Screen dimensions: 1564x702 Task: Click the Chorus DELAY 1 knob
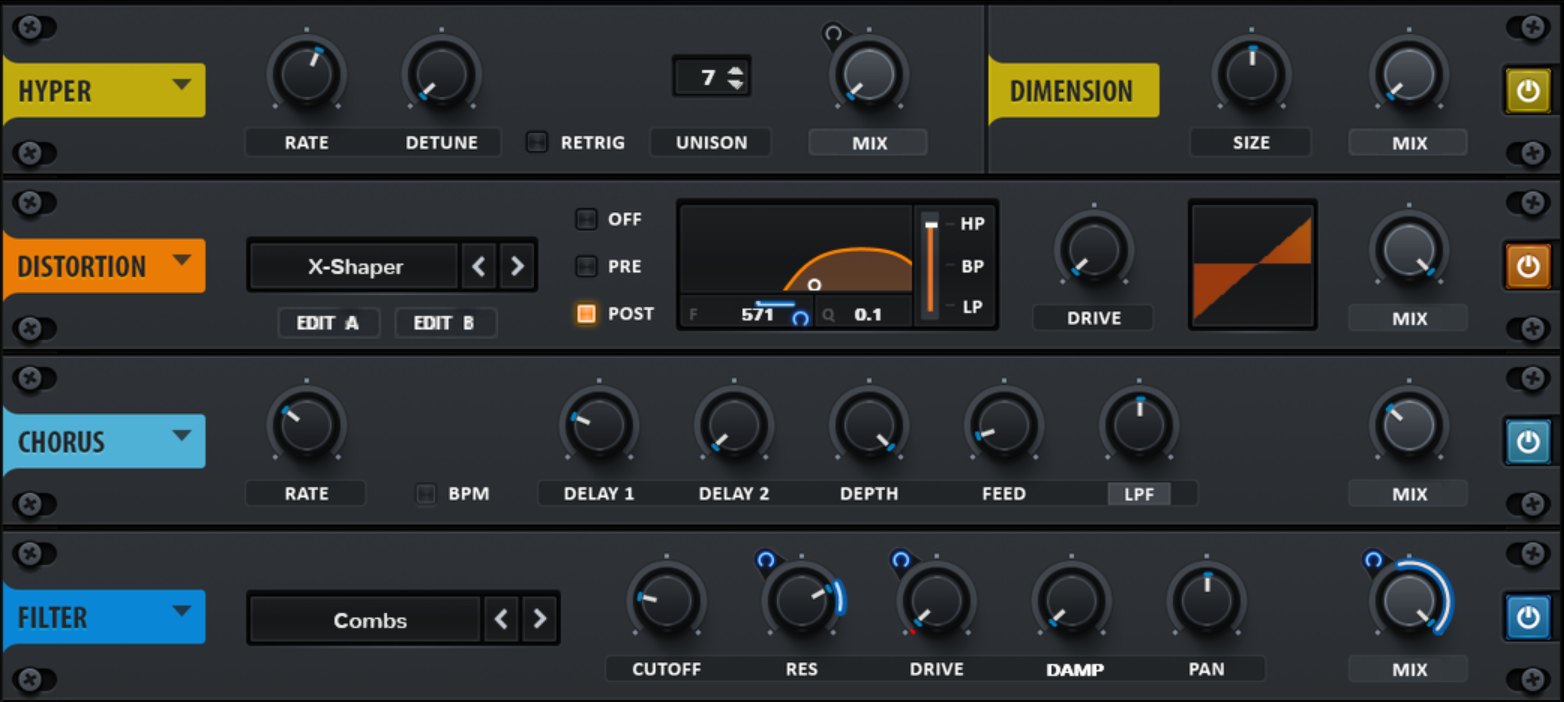pyautogui.click(x=598, y=425)
